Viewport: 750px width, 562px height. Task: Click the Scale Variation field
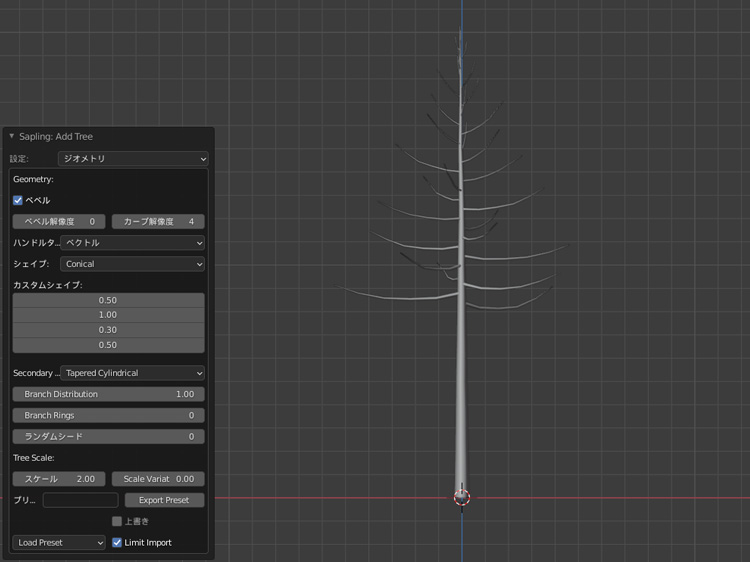(x=158, y=479)
